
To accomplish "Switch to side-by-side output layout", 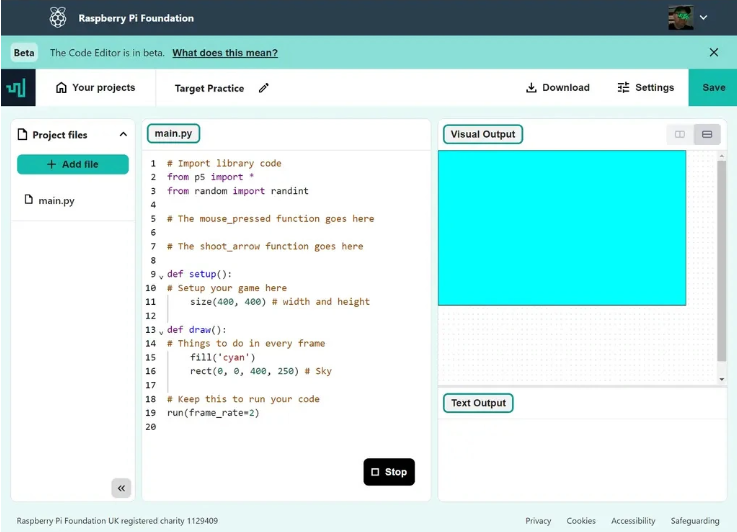I will [x=680, y=134].
